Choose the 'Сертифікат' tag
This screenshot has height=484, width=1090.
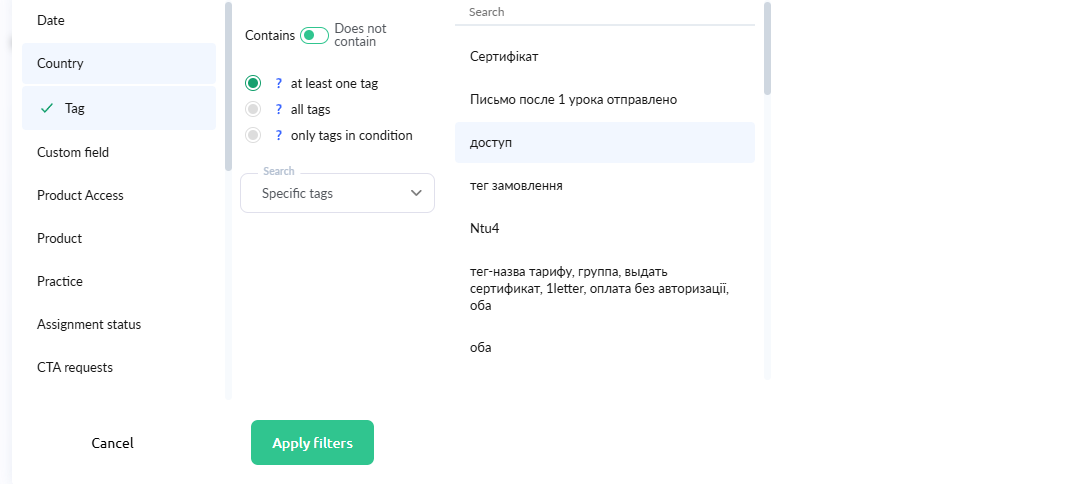click(x=605, y=57)
